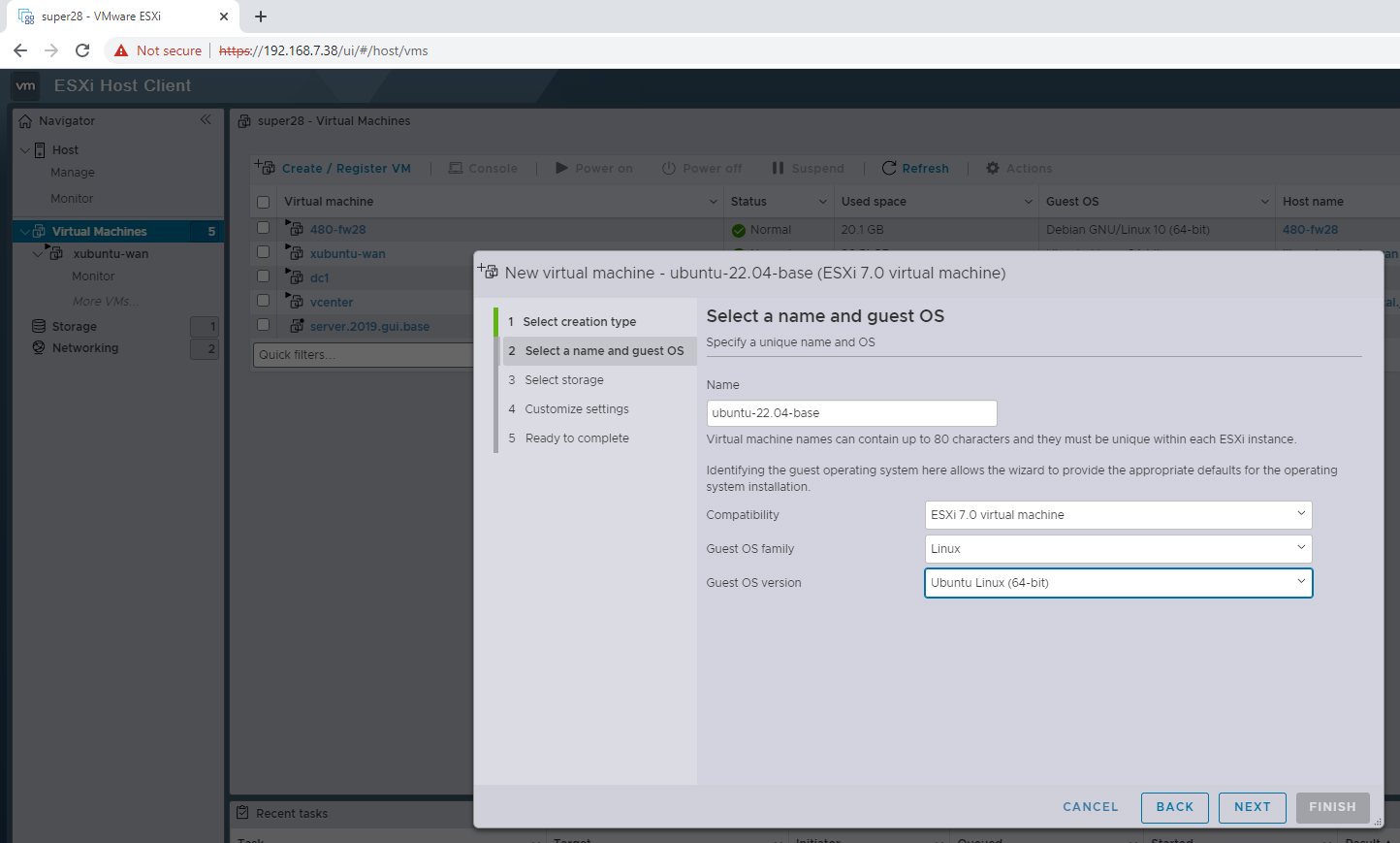Click the browser address bar URL
1400x843 pixels.
(324, 50)
